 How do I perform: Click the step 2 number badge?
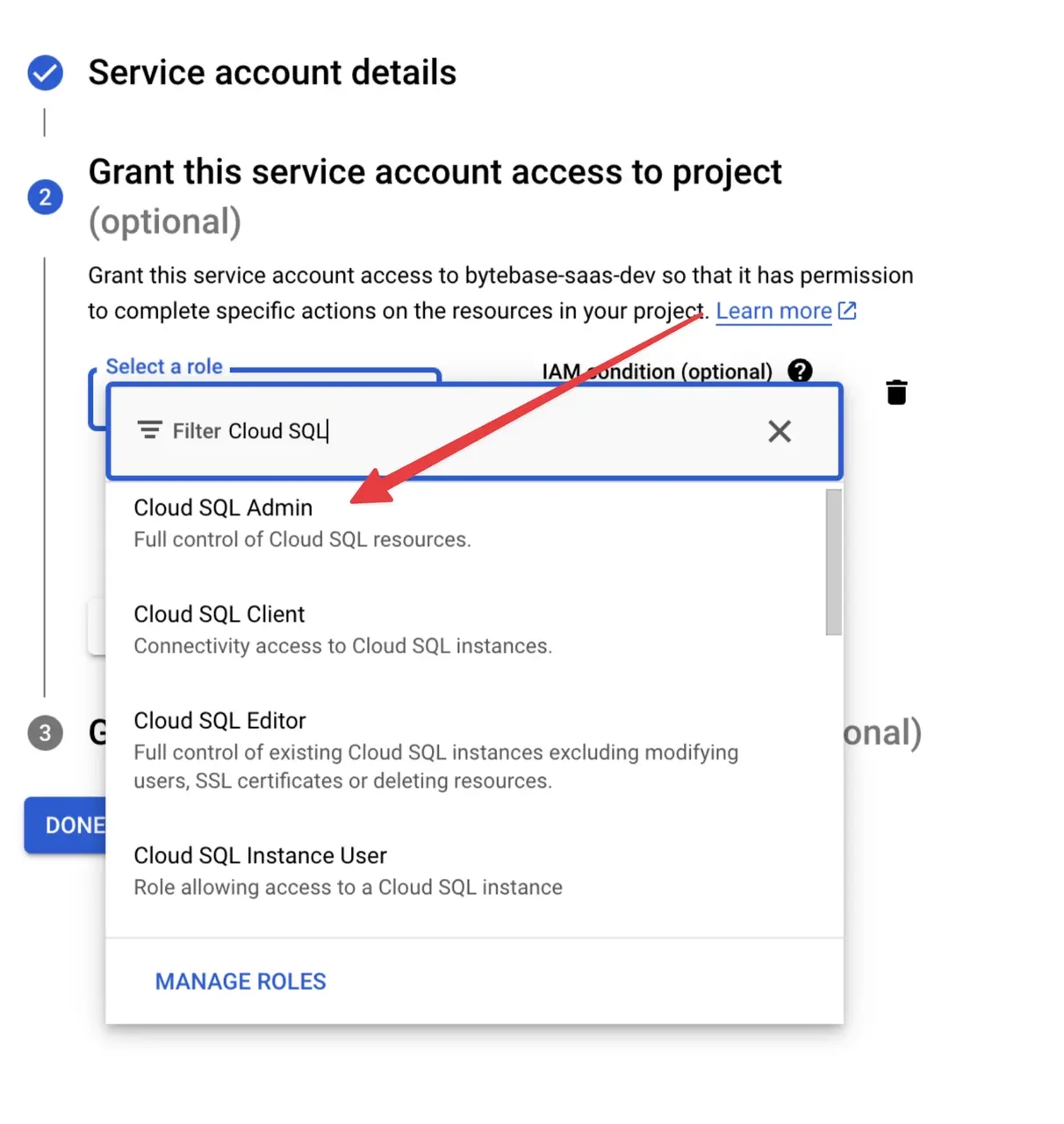[45, 198]
